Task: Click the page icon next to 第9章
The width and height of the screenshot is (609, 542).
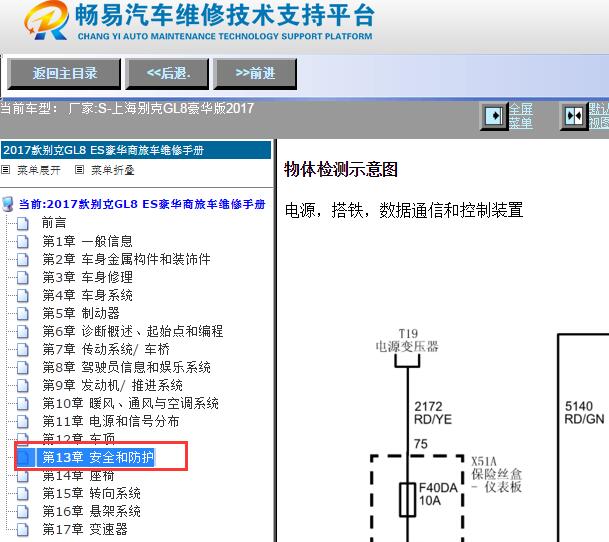Action: point(23,386)
